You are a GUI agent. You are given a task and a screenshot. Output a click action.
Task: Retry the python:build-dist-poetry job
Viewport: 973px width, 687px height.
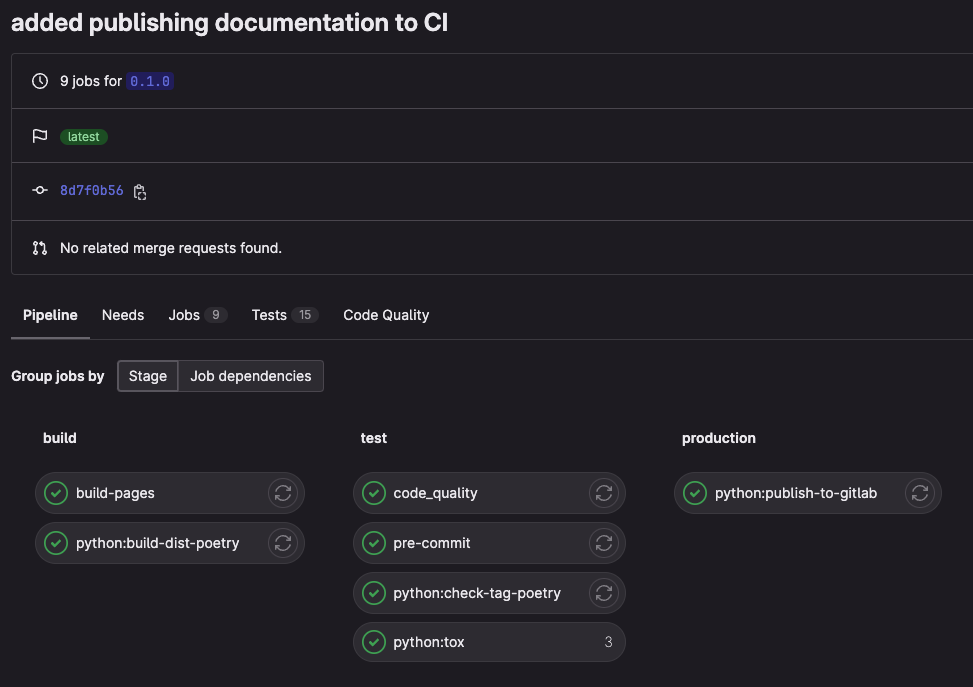(283, 543)
